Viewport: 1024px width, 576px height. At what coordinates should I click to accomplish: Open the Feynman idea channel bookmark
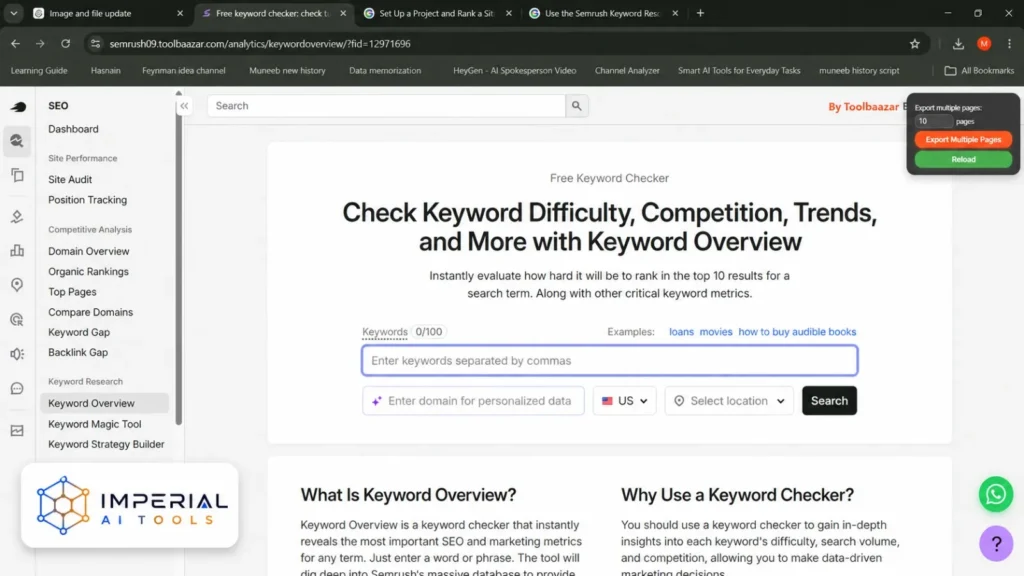pos(184,71)
